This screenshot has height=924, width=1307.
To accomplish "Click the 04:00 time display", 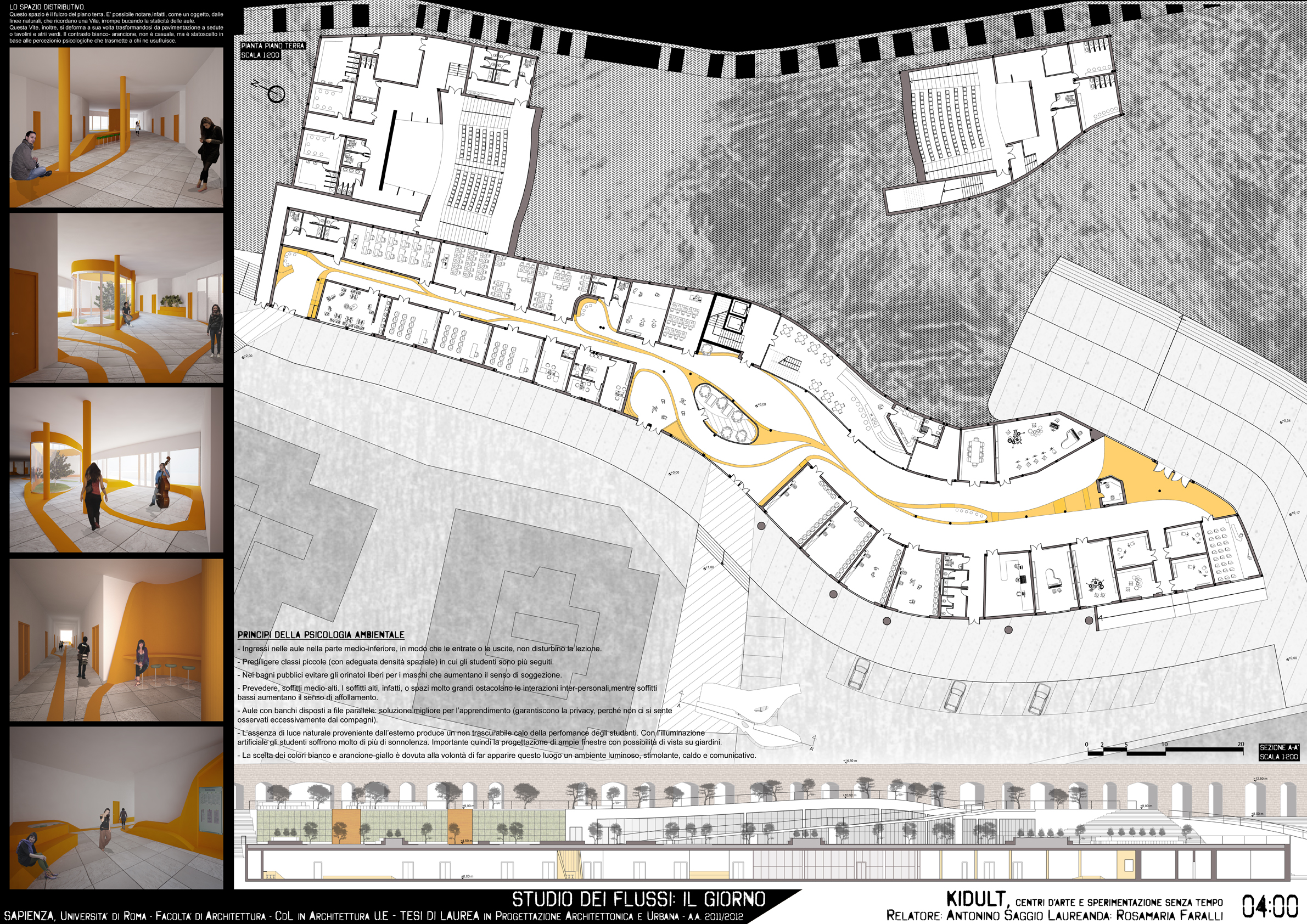I will pyautogui.click(x=1270, y=906).
